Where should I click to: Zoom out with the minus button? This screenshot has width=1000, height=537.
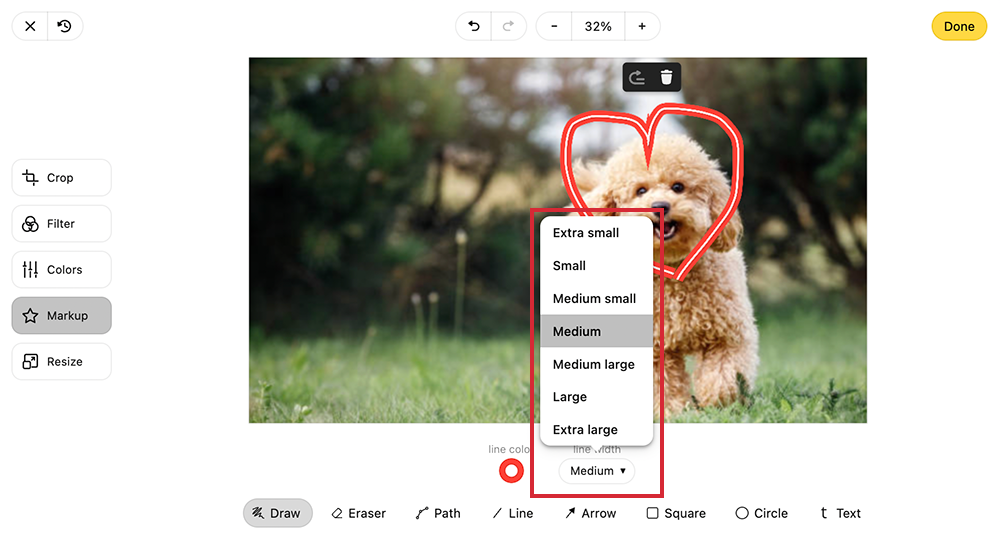coord(554,26)
